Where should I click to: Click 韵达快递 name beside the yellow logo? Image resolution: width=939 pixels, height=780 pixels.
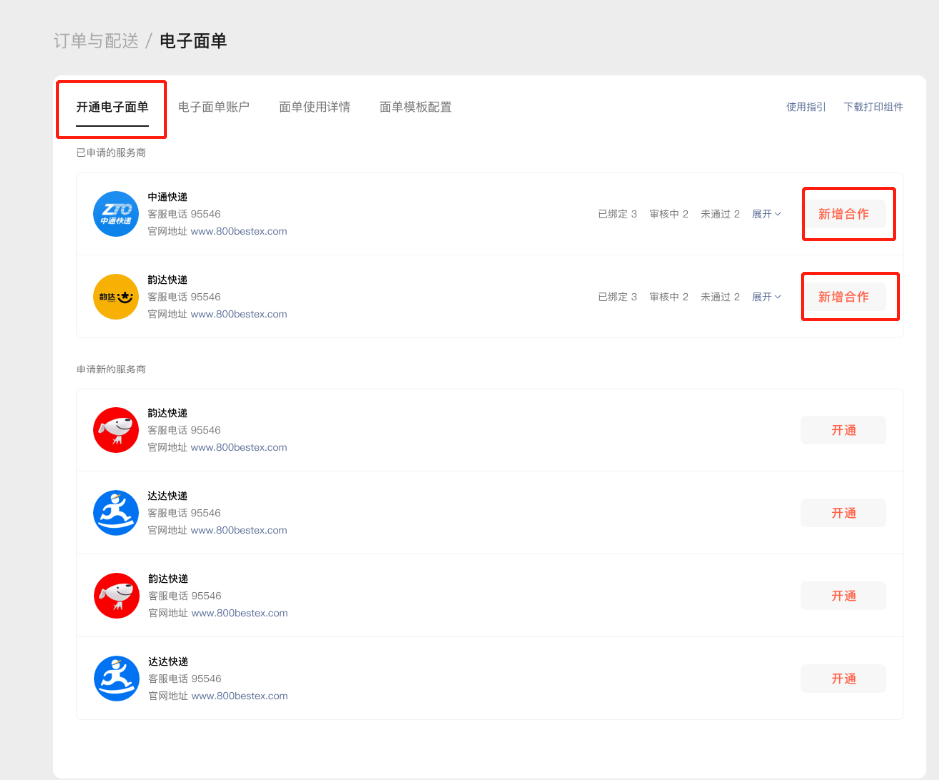(x=168, y=280)
